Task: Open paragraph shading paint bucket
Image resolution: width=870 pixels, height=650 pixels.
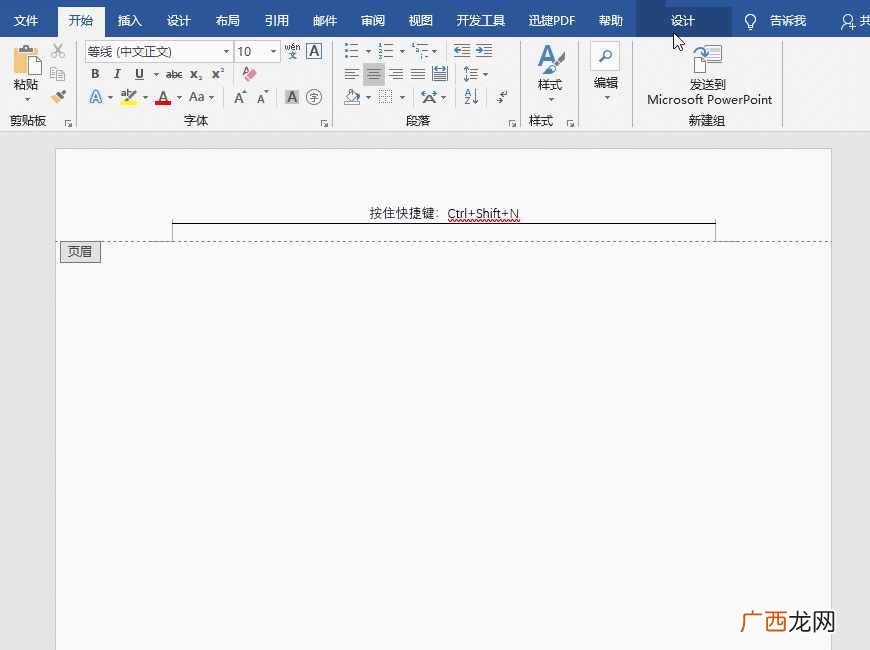Action: tap(352, 97)
